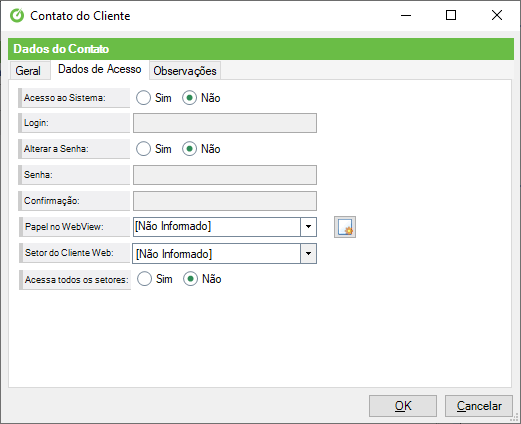Viewport: 521px width, 424px height.
Task: Click the Confirmação input field
Action: 225,201
